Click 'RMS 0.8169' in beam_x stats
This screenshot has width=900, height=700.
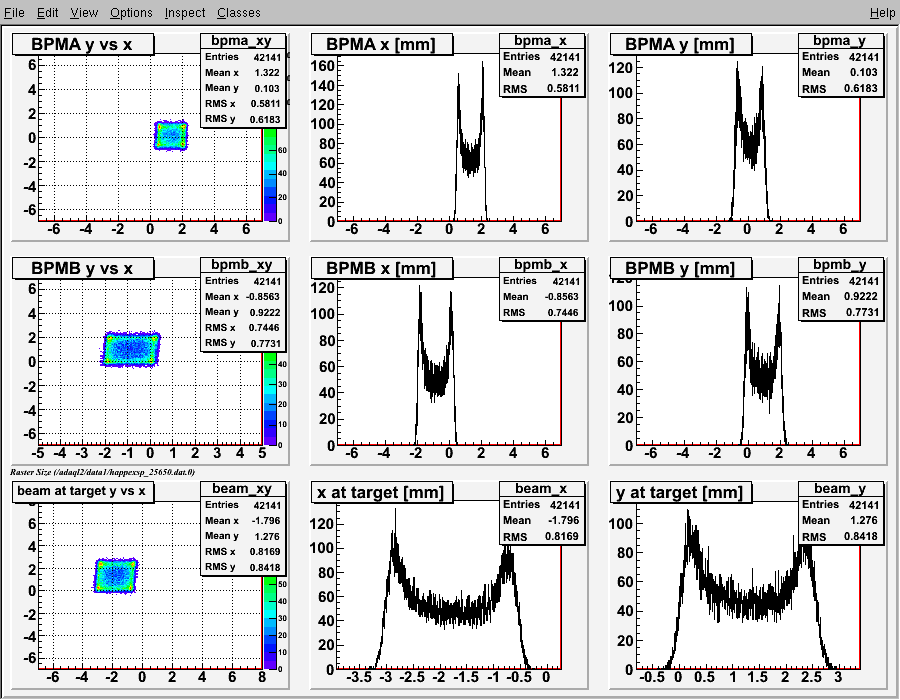[541, 536]
